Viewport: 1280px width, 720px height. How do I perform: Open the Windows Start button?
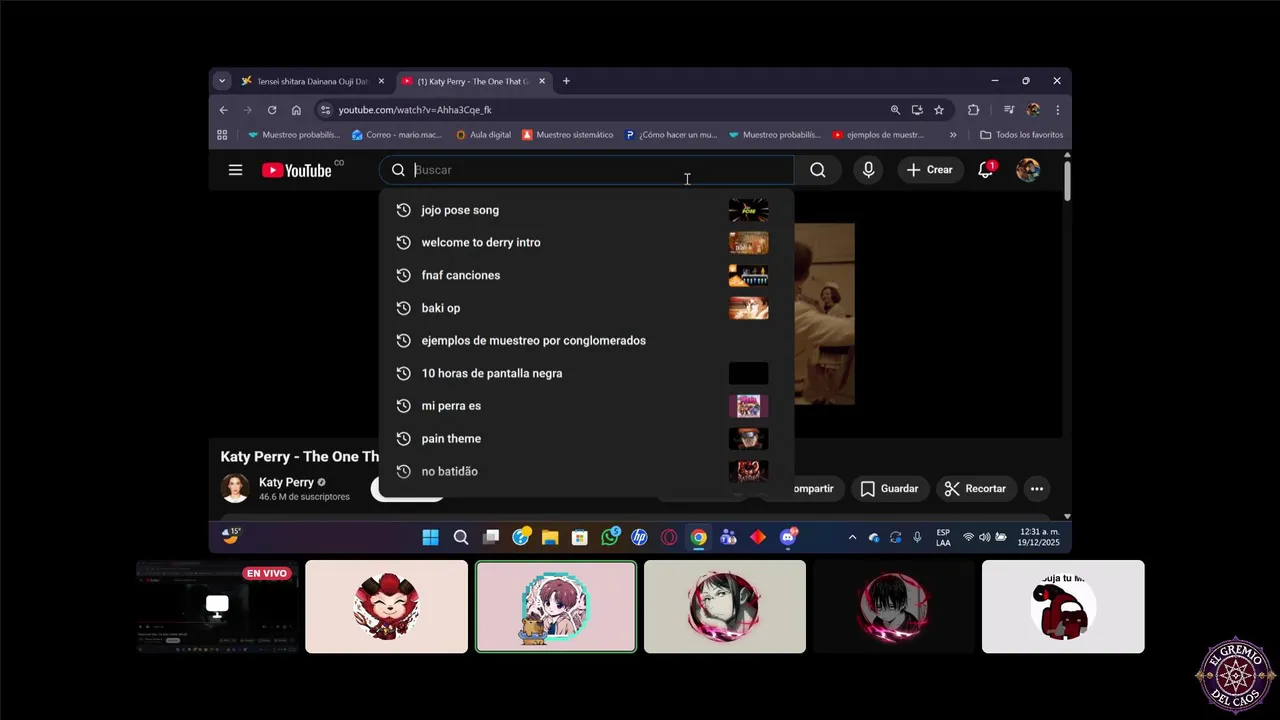[430, 537]
